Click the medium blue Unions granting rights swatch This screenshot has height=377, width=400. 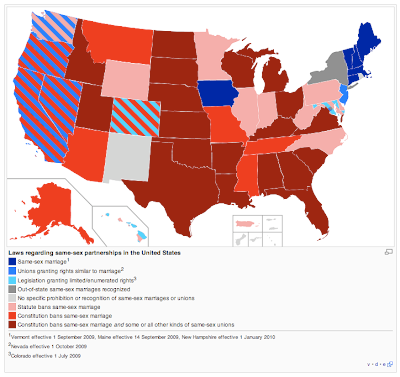pos(12,271)
